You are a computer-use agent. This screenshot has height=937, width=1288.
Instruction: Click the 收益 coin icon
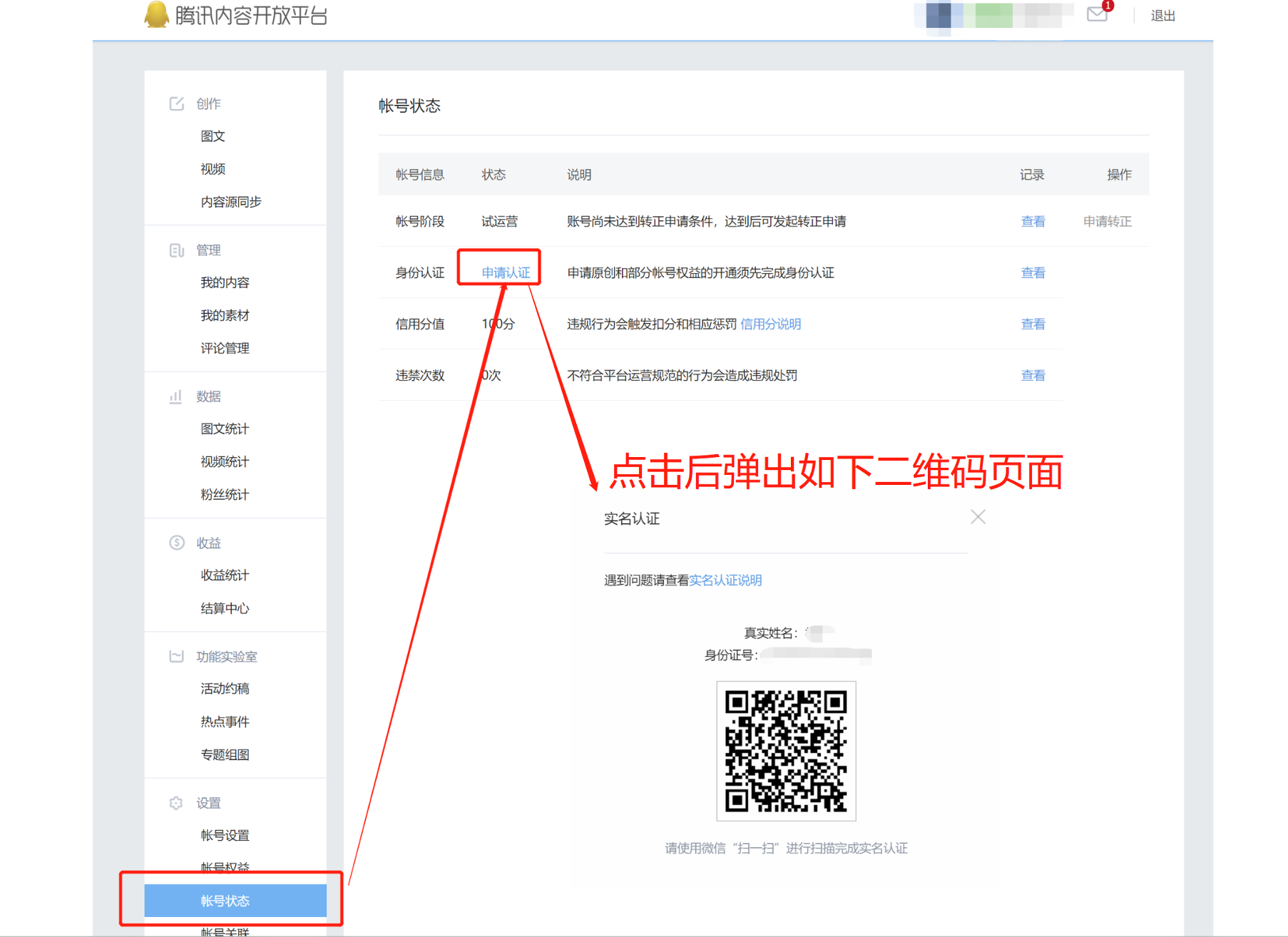pos(177,543)
